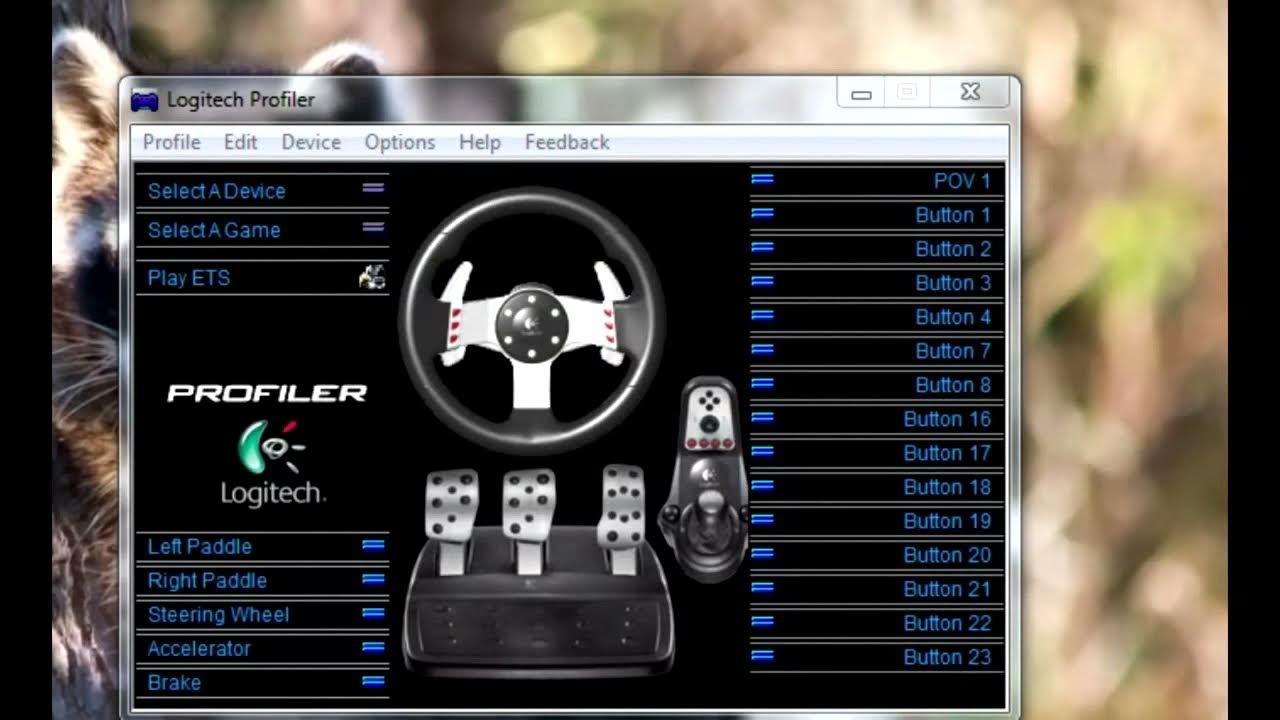Image resolution: width=1280 pixels, height=720 pixels.
Task: Click the blue marker next to Brake
Action: (373, 681)
